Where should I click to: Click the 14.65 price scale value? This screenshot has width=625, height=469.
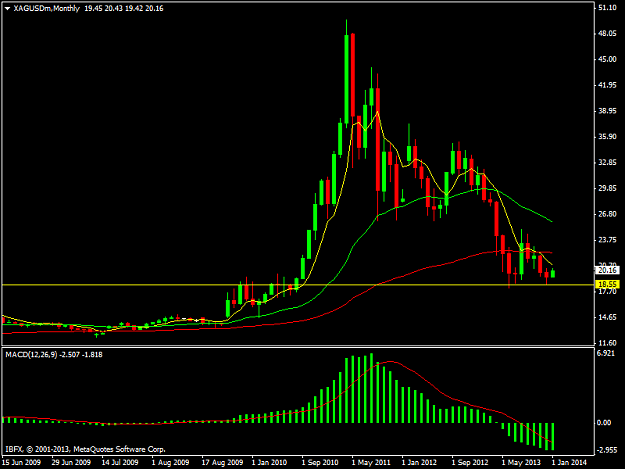click(607, 318)
